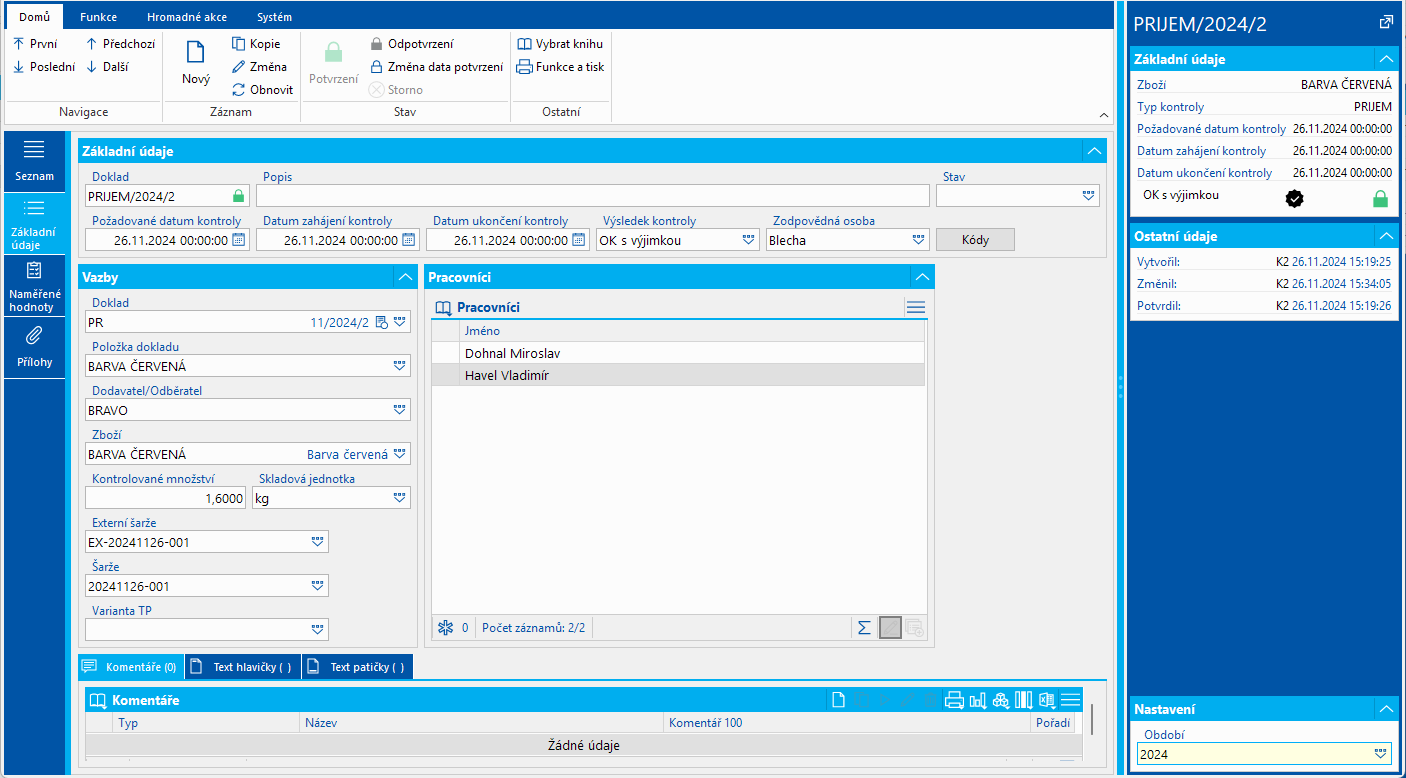Sort by Jméno column header

tap(691, 331)
